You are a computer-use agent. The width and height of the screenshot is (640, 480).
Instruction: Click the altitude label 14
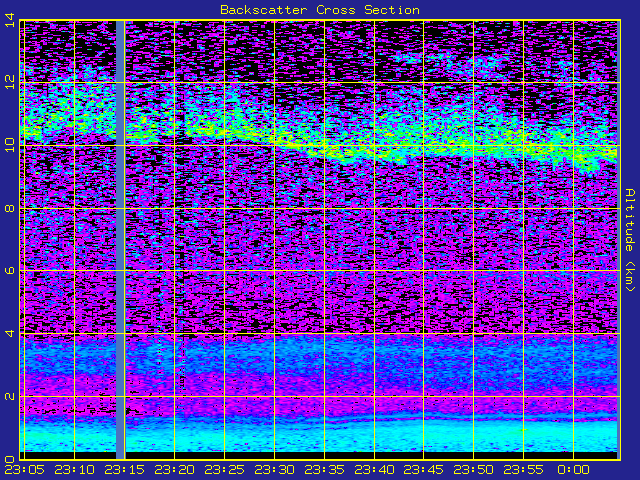point(10,20)
